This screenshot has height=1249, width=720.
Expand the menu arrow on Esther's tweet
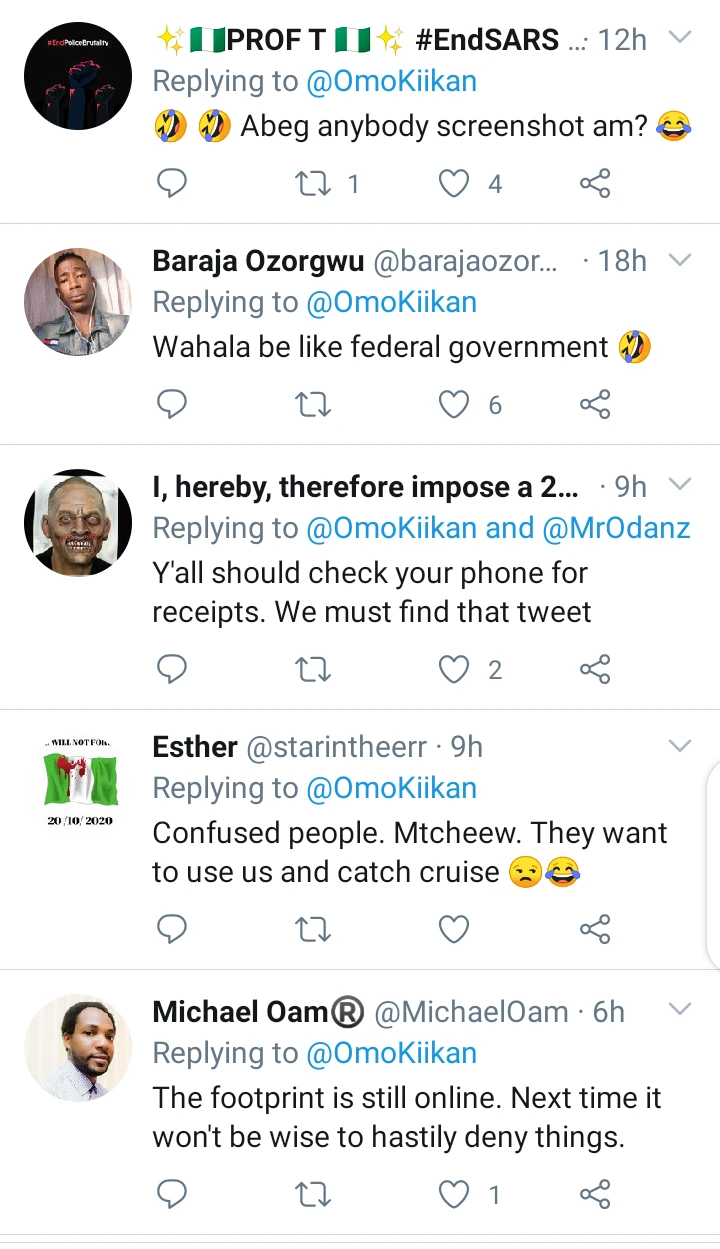coord(679,746)
